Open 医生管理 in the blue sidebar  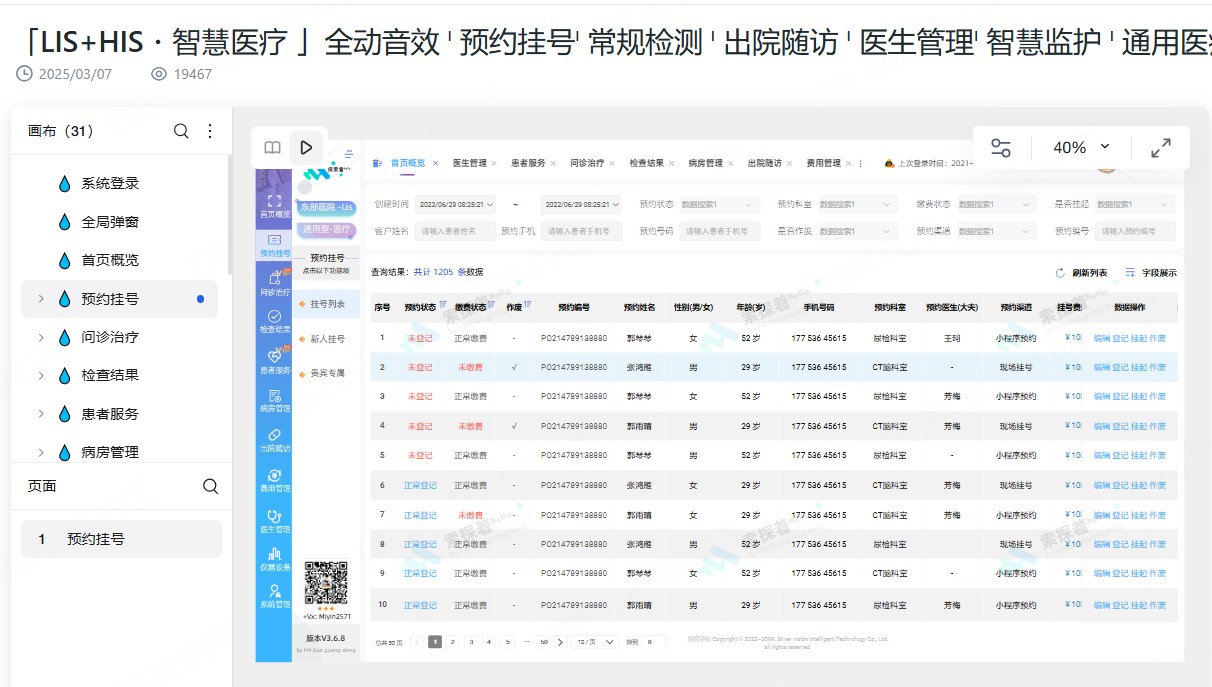(275, 521)
